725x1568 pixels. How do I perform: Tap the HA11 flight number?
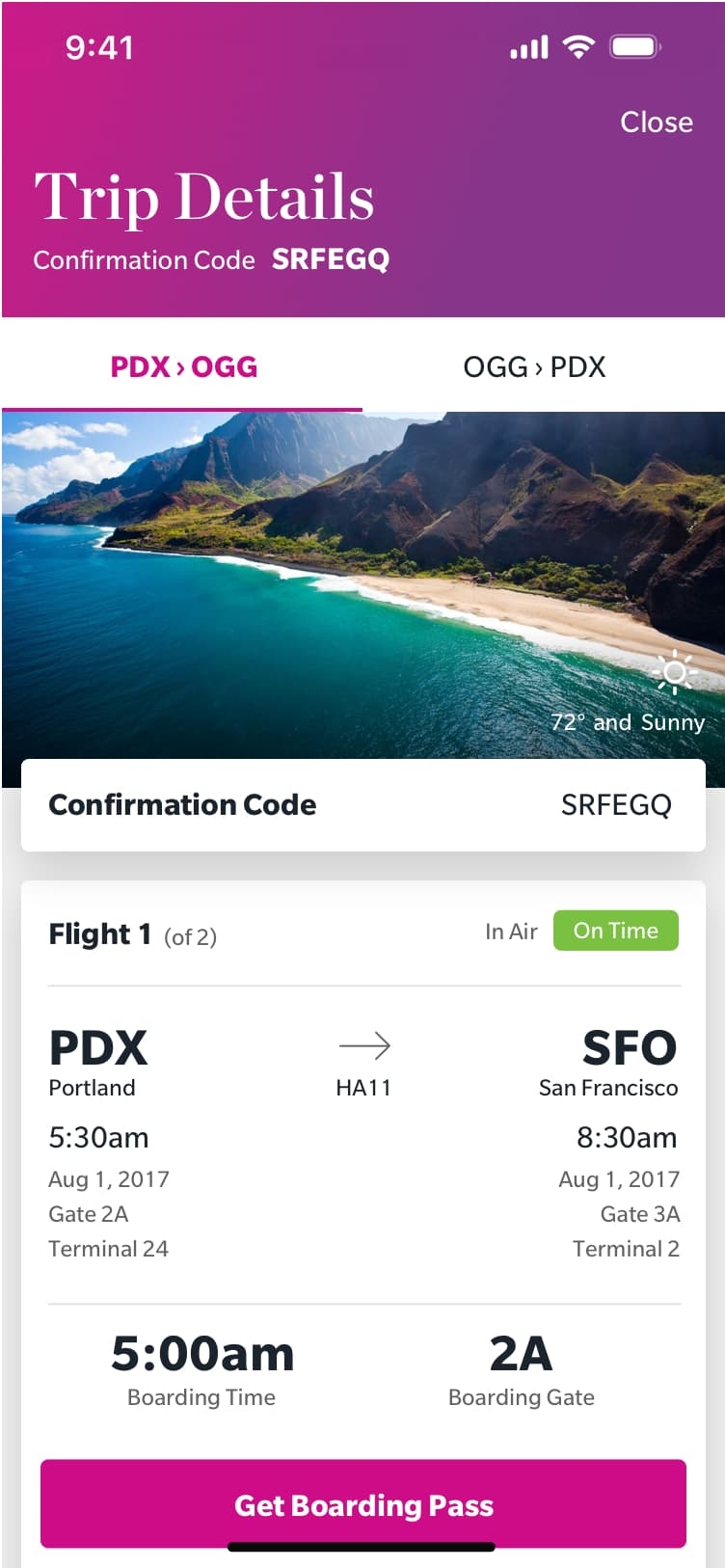click(x=363, y=1088)
